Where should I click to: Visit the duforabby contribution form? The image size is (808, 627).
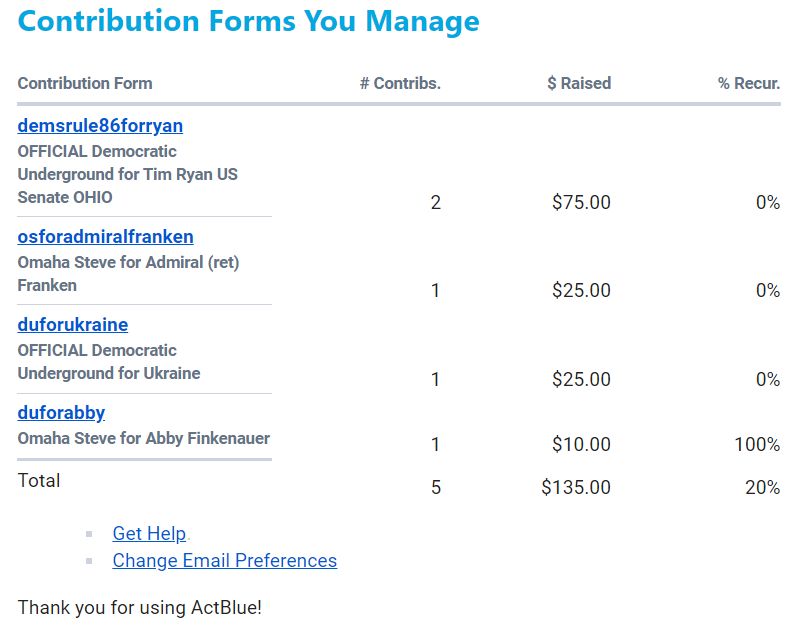(x=61, y=413)
